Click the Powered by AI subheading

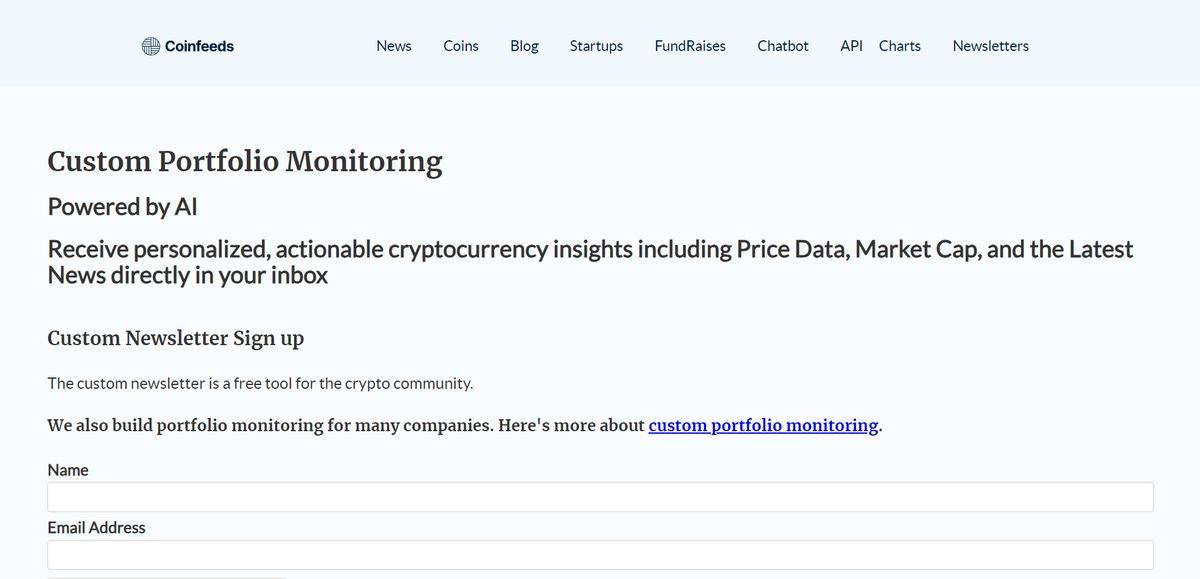pos(122,207)
